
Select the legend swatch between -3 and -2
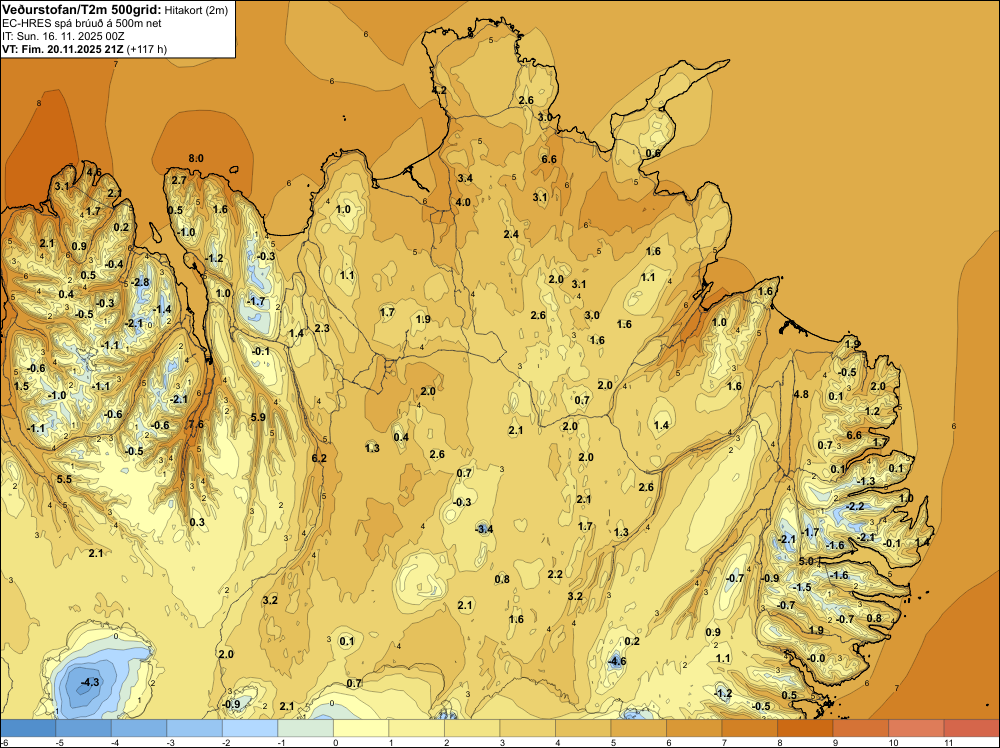point(195,728)
